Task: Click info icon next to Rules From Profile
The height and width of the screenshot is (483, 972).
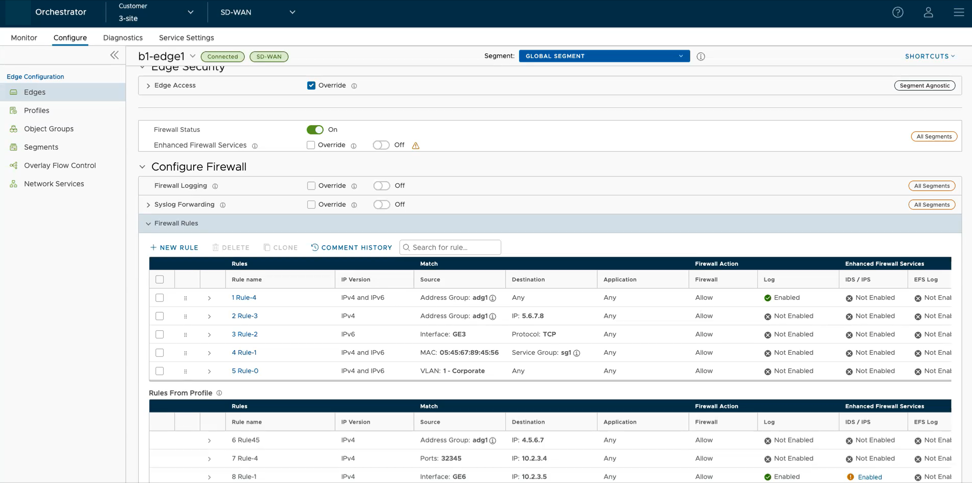Action: click(219, 393)
